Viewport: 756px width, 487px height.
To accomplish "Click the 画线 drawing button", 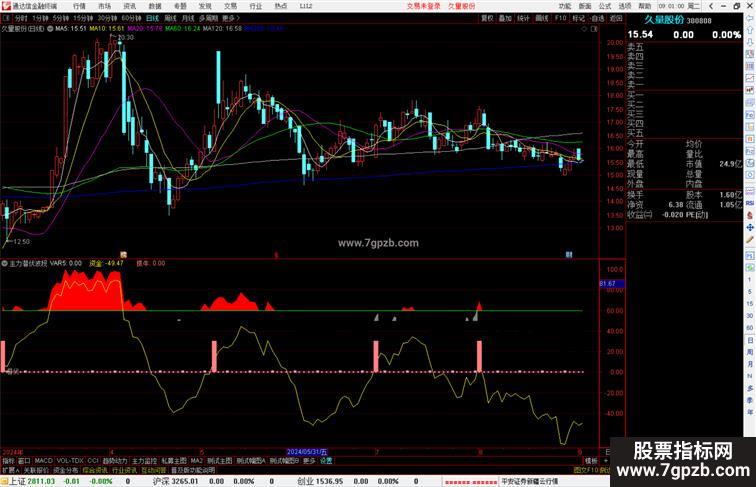I will [x=542, y=18].
